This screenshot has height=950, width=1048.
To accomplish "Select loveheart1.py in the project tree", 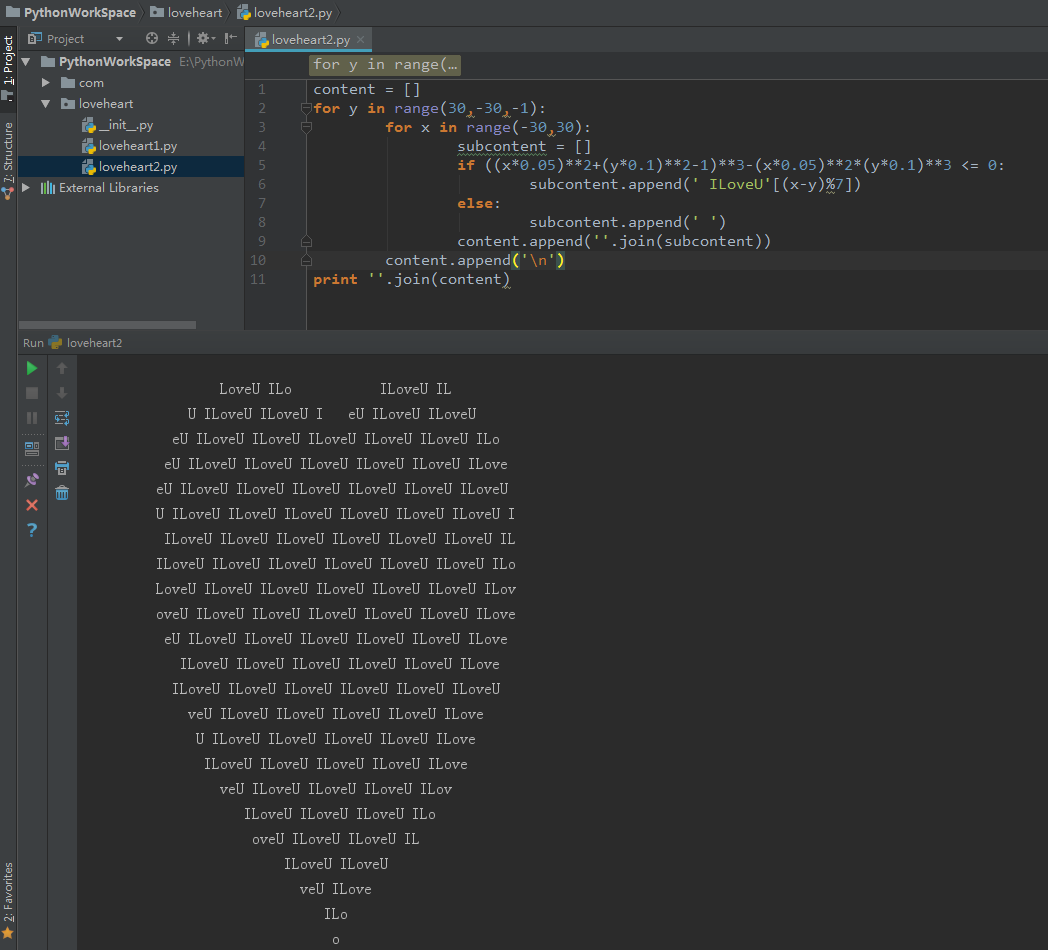I will (x=137, y=146).
